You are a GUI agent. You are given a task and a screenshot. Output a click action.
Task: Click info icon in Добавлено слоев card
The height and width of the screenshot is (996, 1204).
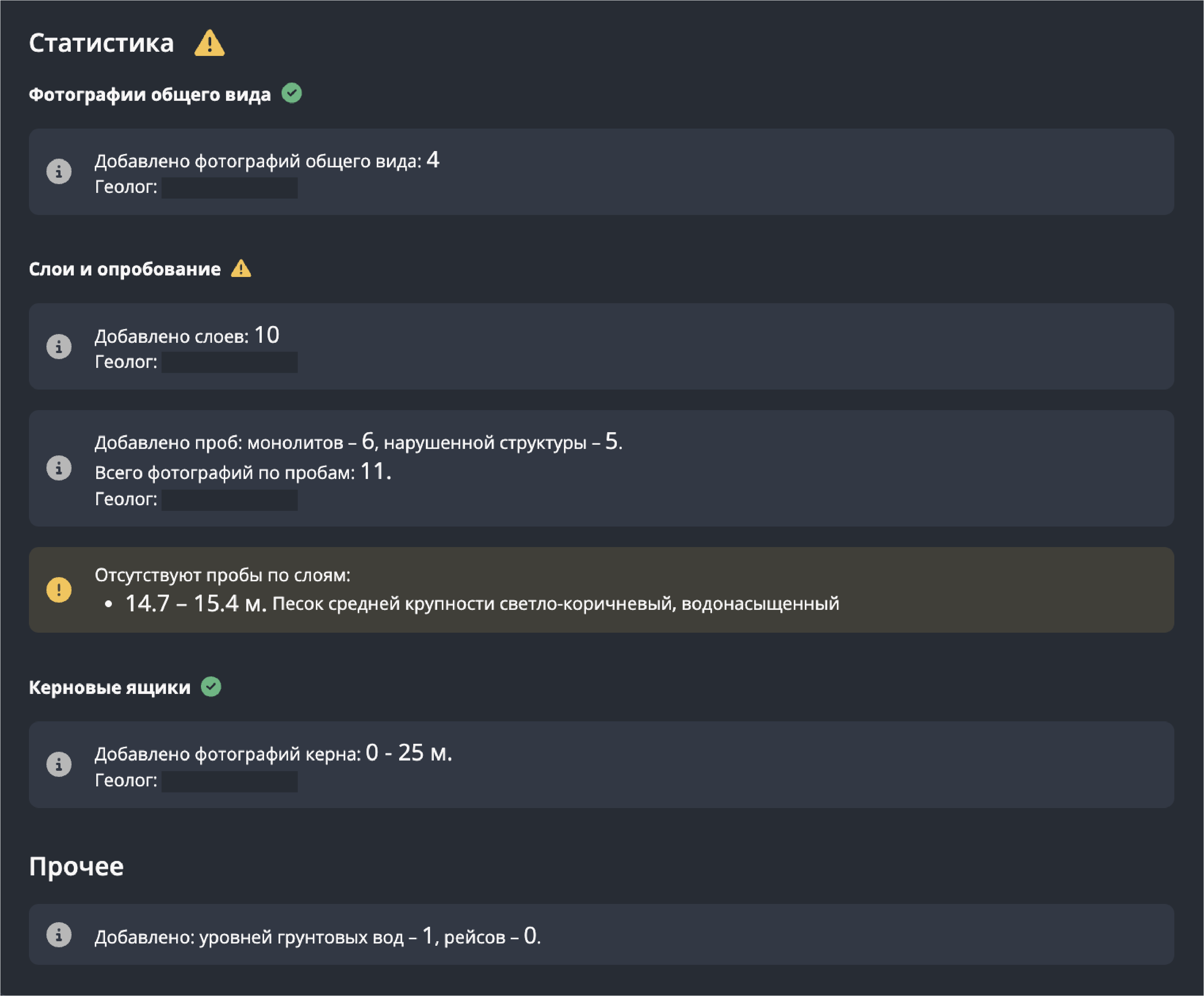(59, 346)
